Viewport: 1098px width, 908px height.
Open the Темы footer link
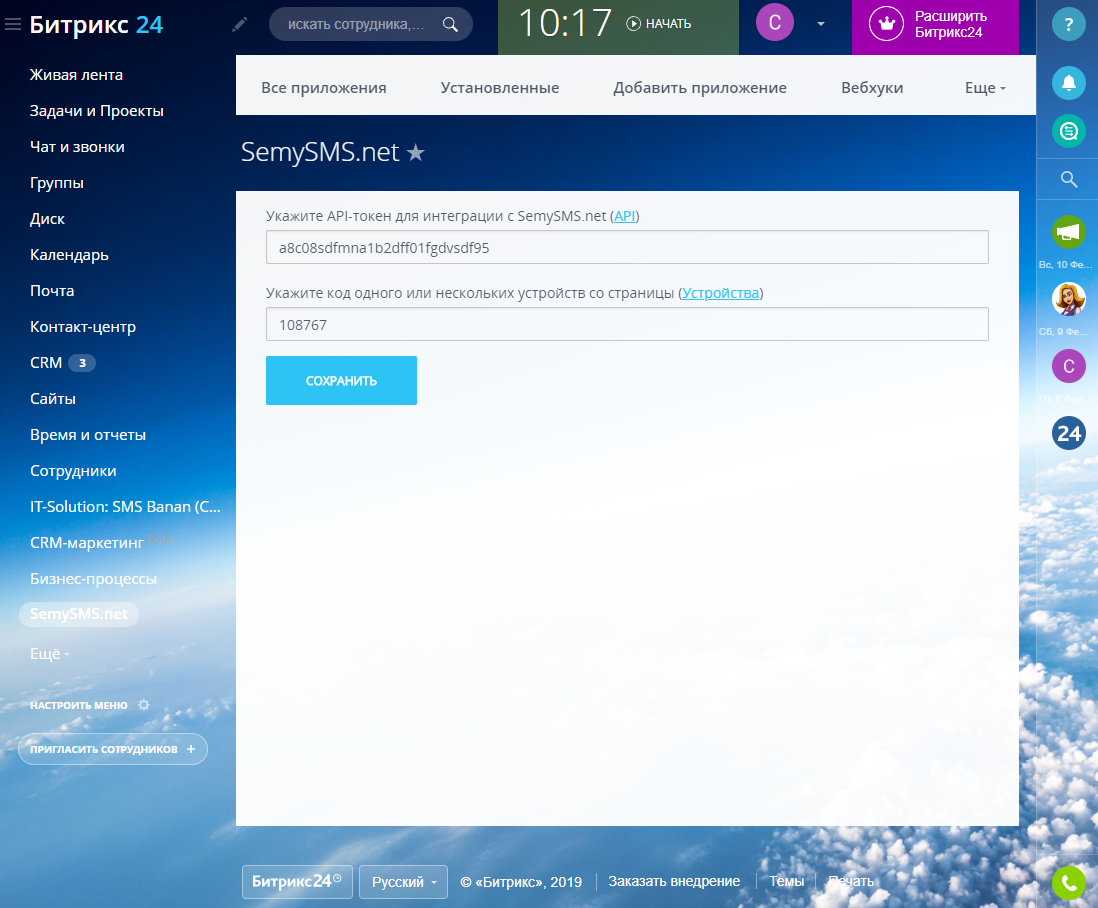coord(786,881)
